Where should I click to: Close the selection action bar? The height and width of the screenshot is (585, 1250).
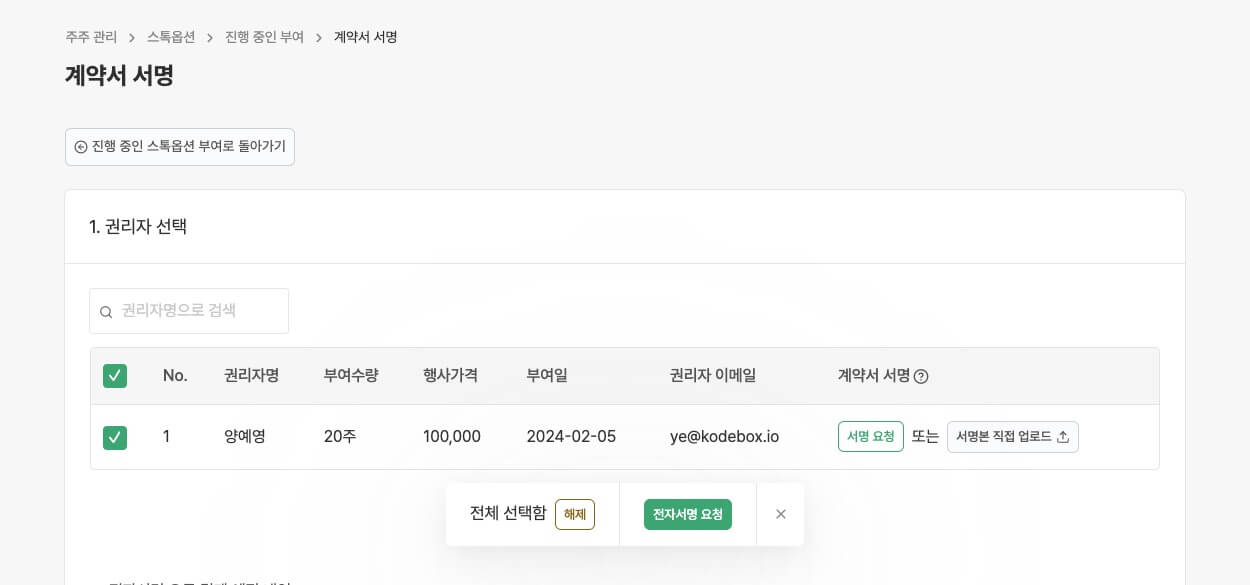point(781,514)
